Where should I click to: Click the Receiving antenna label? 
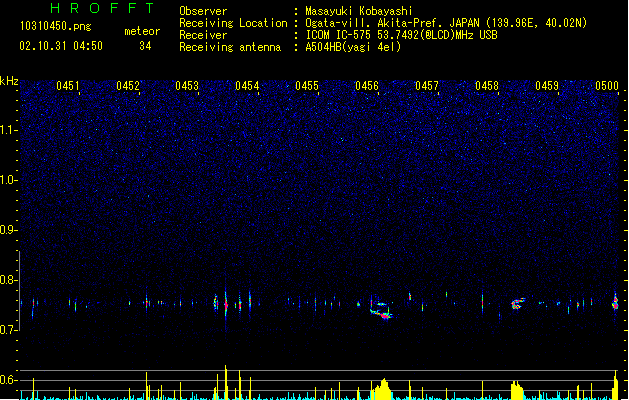[x=230, y=47]
